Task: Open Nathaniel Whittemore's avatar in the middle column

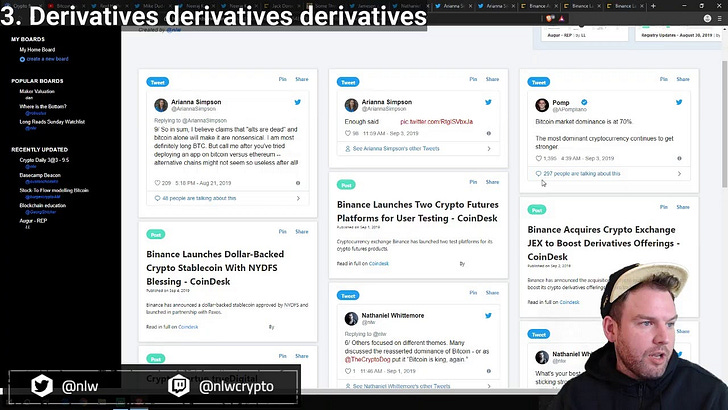Action: tap(351, 319)
